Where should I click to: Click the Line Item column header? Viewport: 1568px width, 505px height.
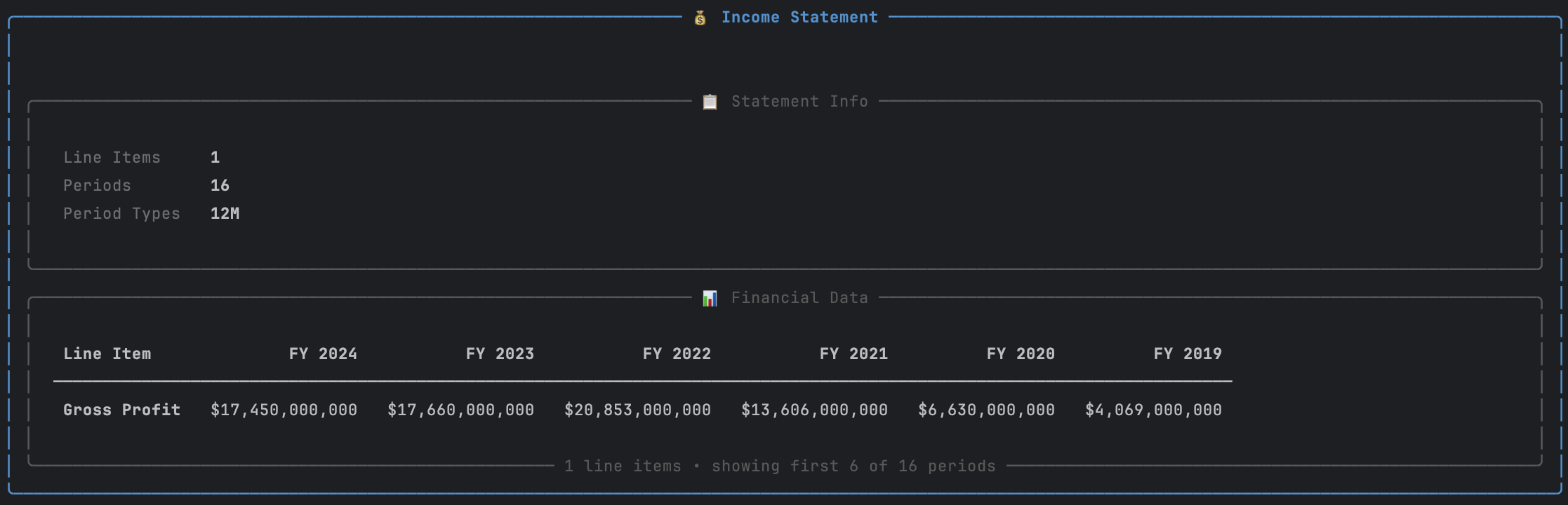pyautogui.click(x=107, y=354)
